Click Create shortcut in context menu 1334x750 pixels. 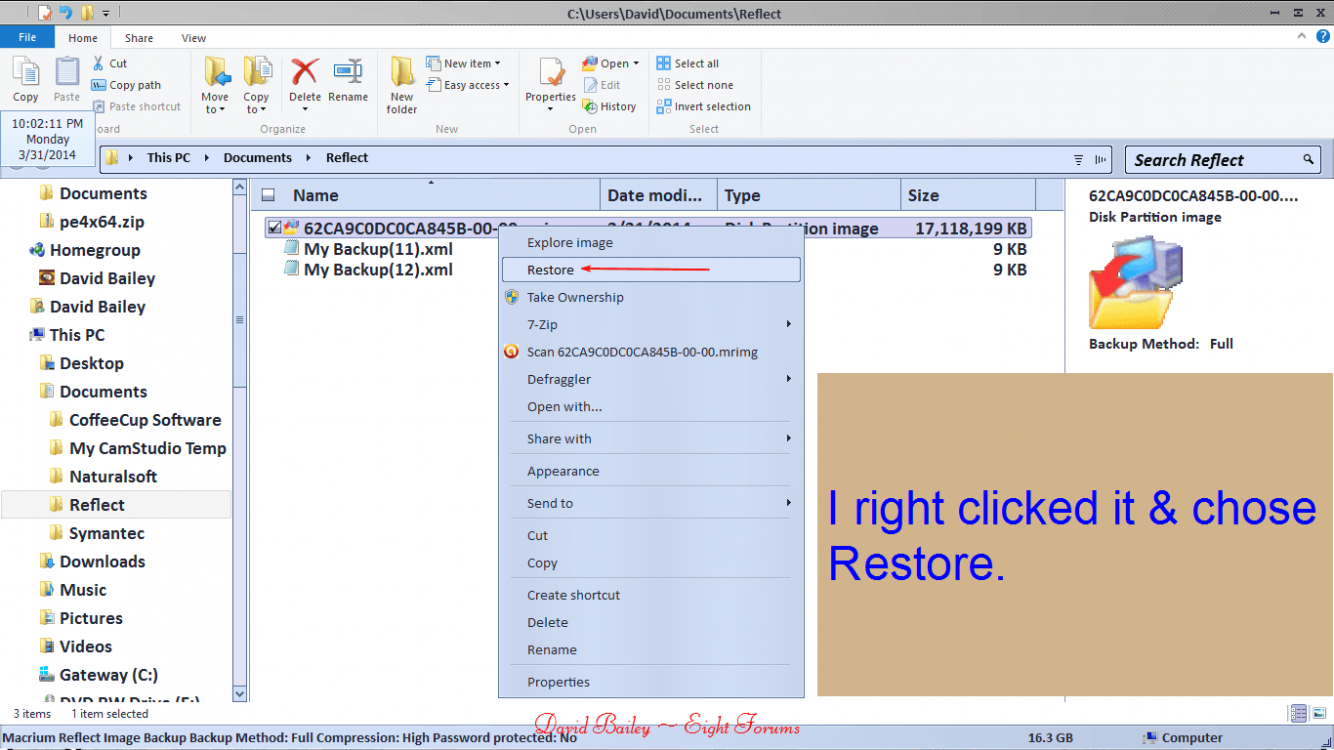tap(651, 595)
